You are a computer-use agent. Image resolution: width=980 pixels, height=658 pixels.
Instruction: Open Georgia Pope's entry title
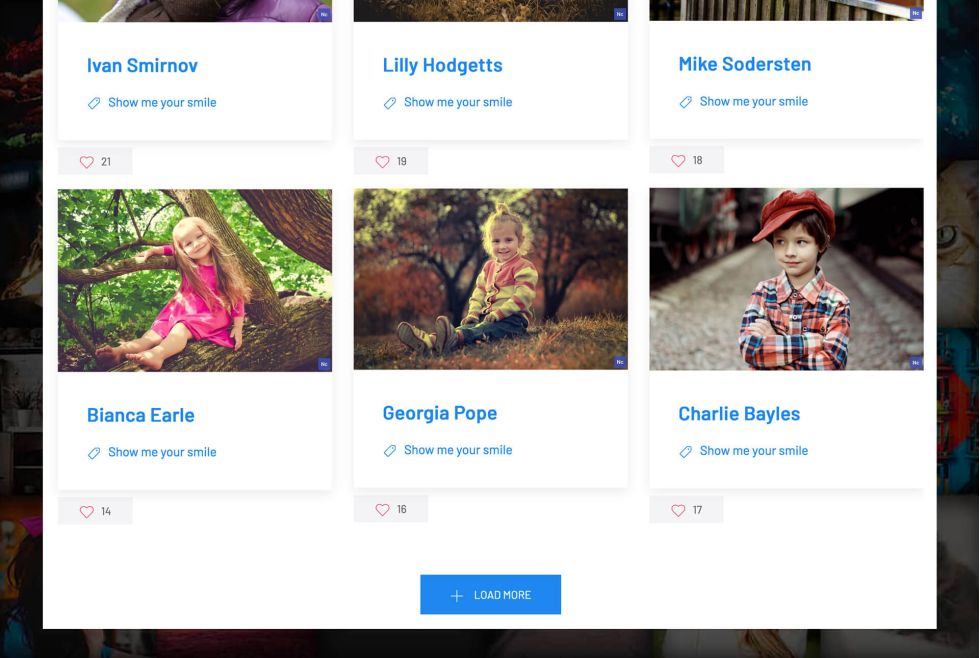(x=439, y=413)
